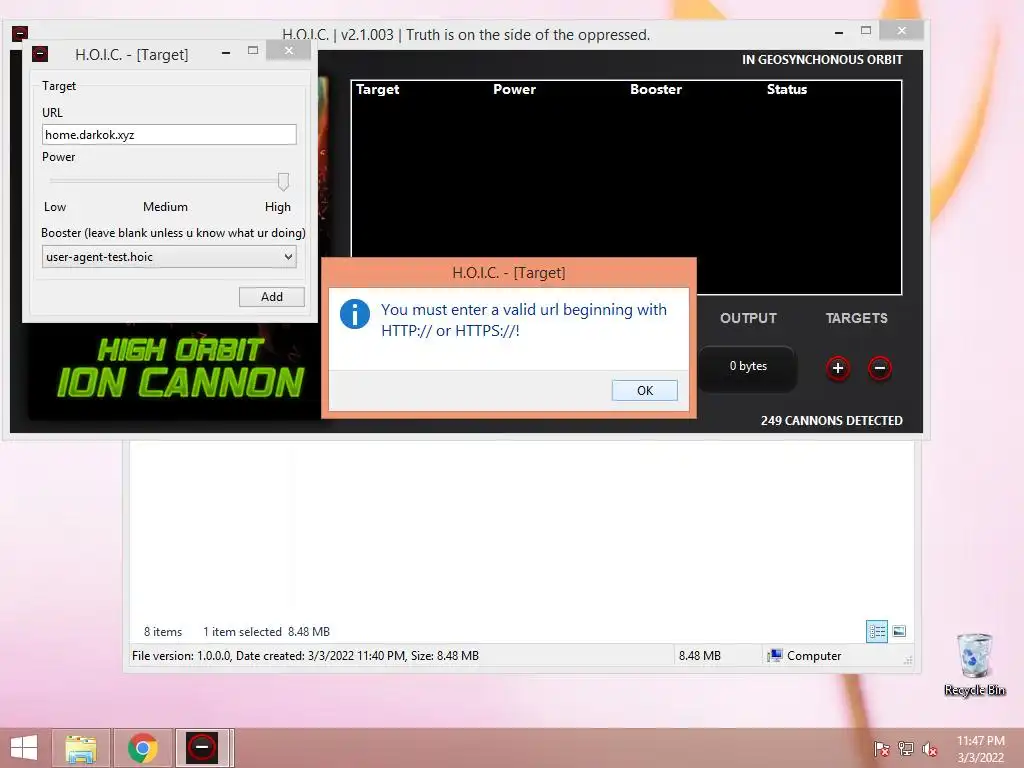
Task: Open the Booster dropdown list
Action: 169,257
